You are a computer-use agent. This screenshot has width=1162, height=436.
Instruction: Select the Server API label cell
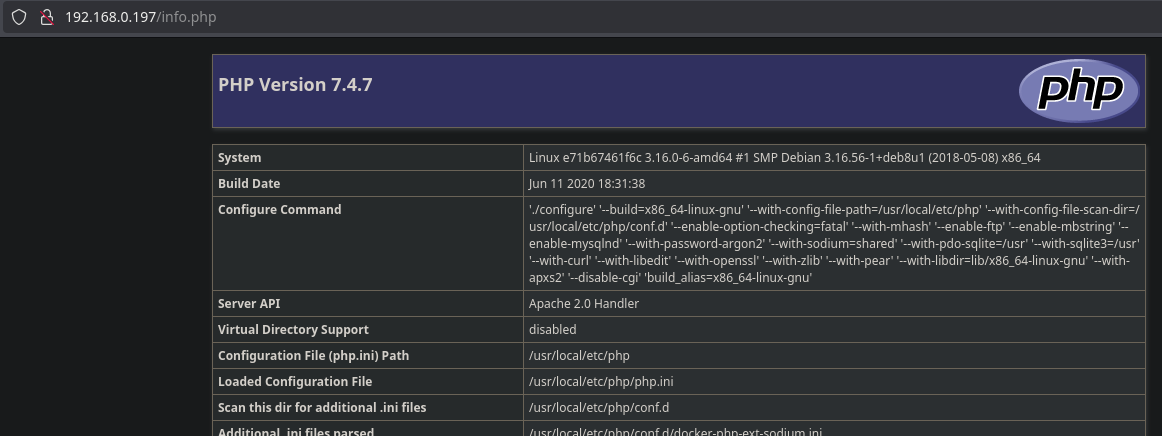(x=251, y=303)
